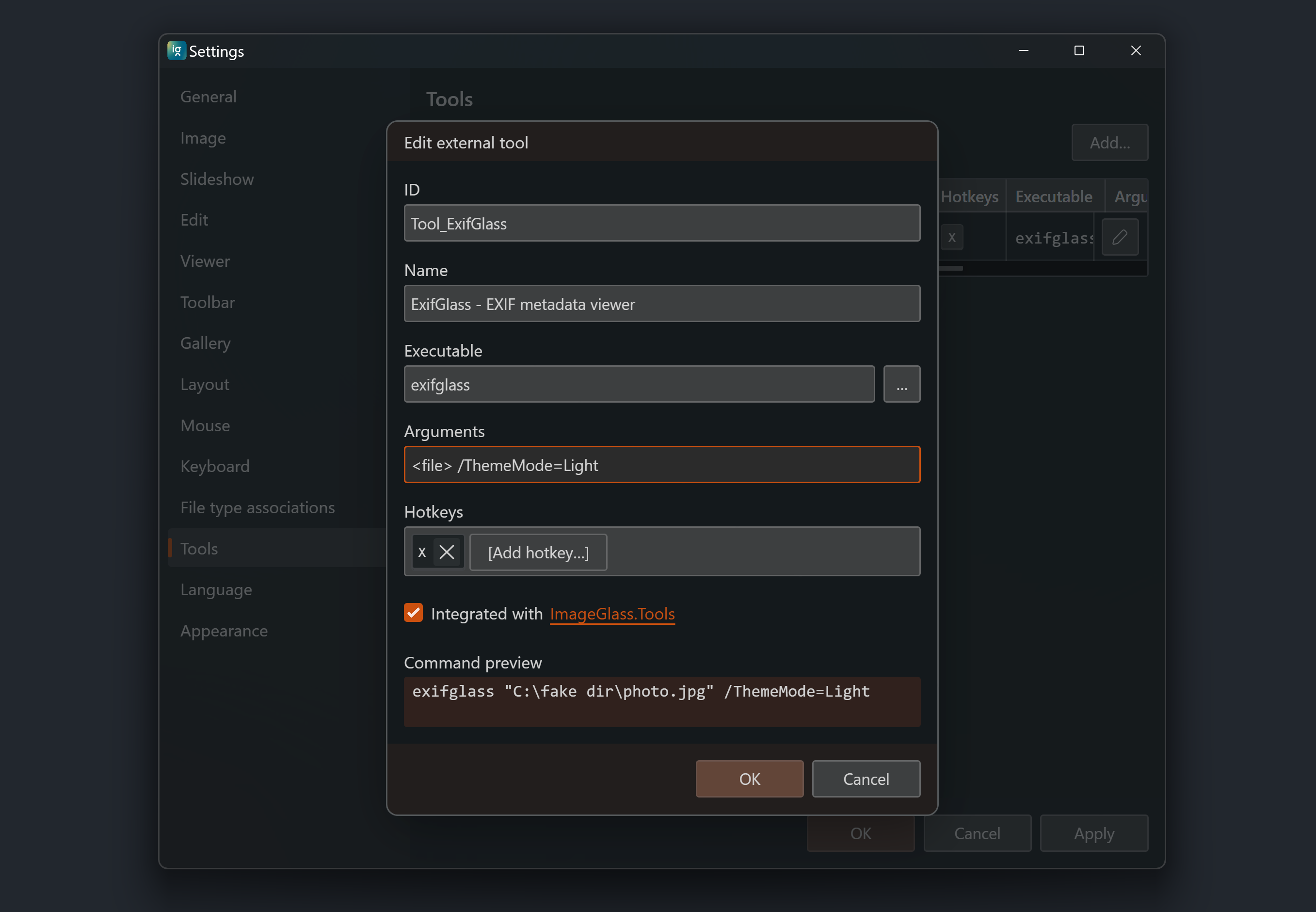Select the Tools section in the sidebar
Viewport: 1316px width, 912px height.
(x=199, y=547)
